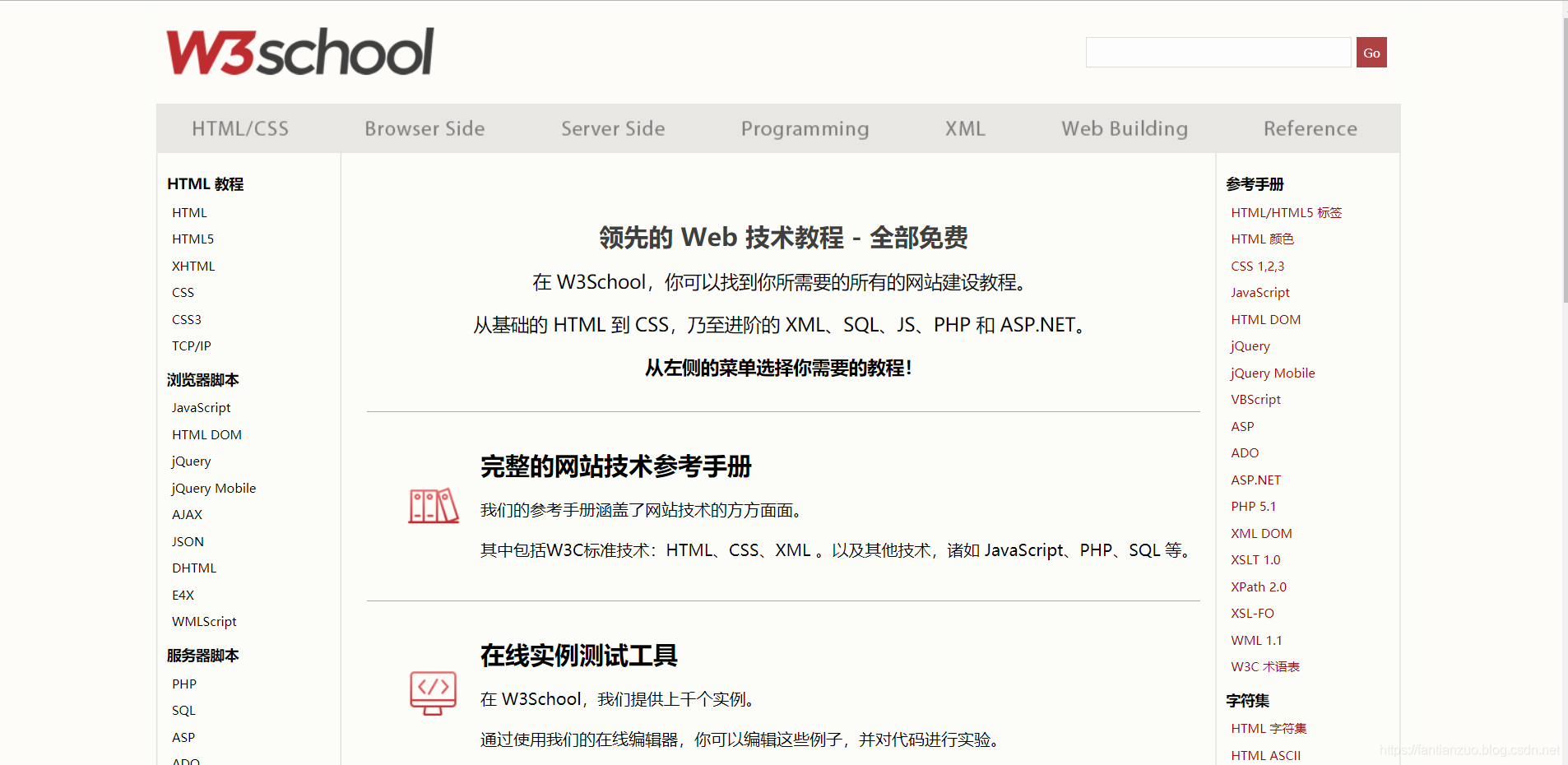Open the Reference navigation tab

click(1311, 128)
